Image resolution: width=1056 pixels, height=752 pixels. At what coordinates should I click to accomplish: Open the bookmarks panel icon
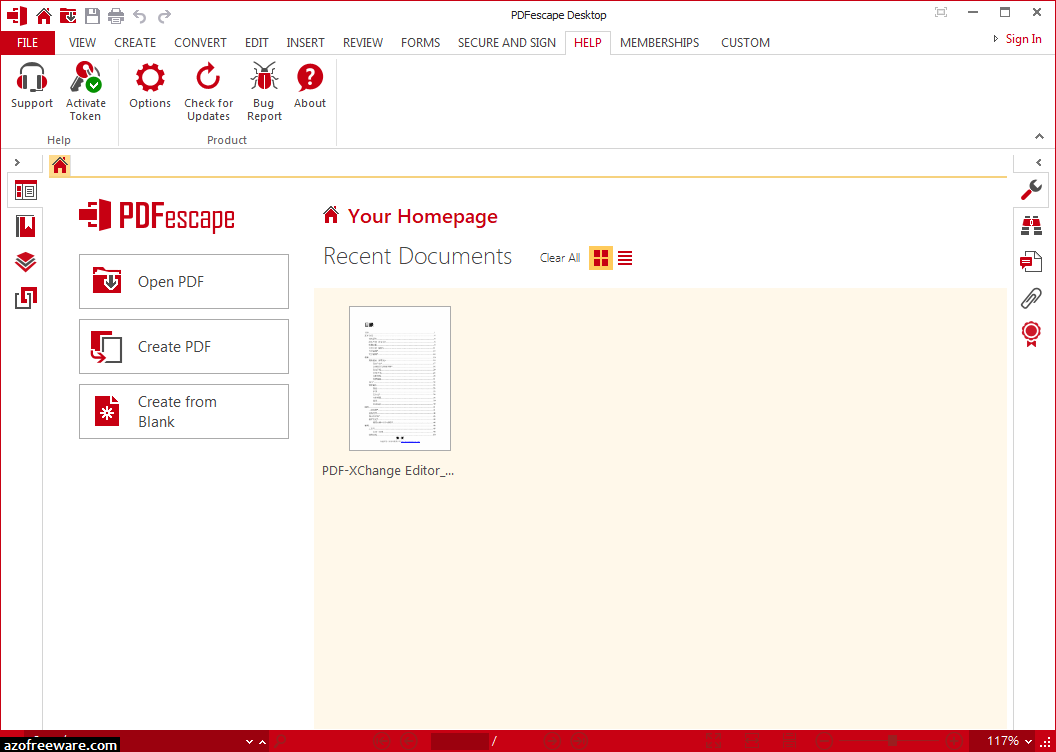point(26,226)
